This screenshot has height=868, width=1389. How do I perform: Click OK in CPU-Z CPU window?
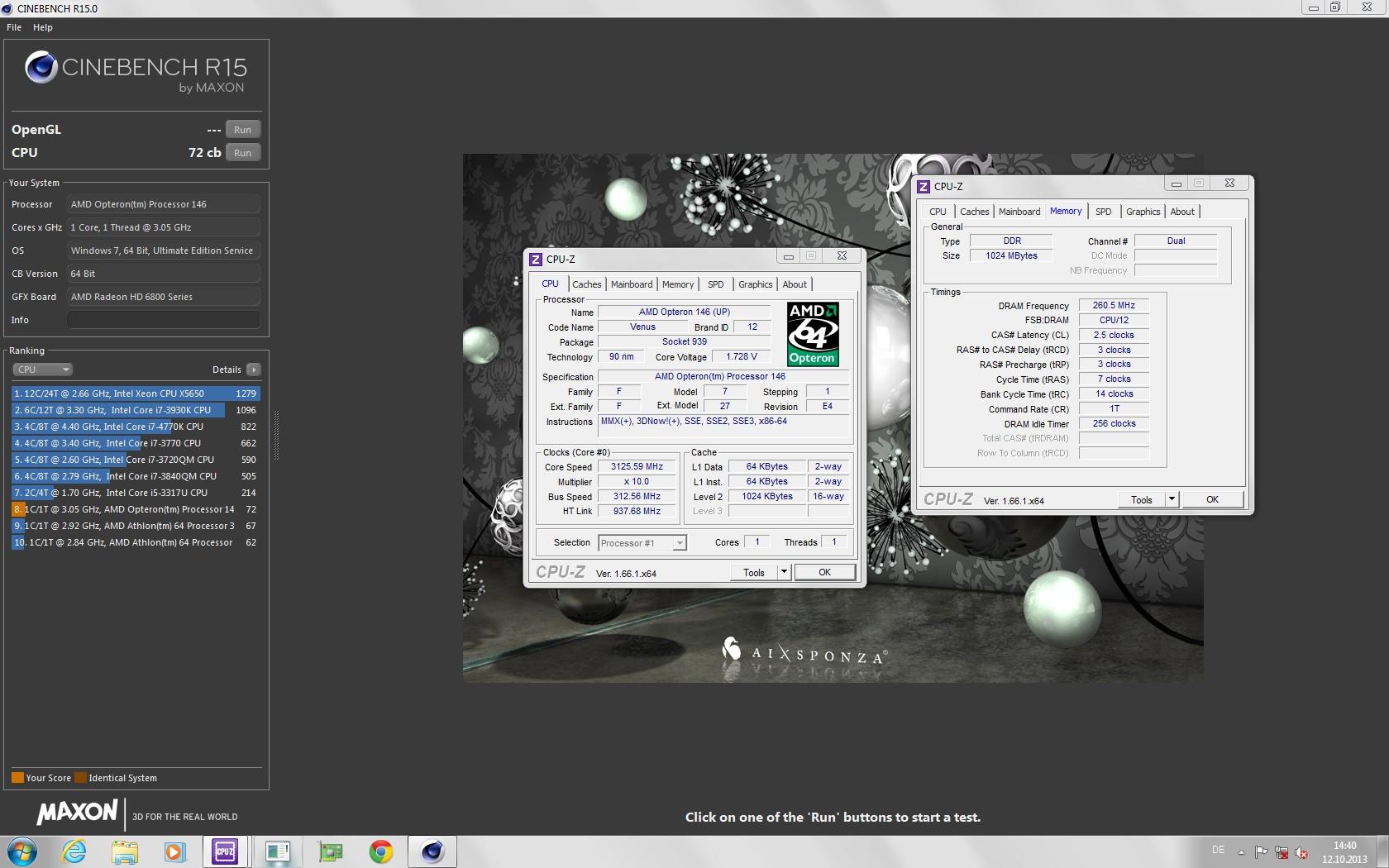point(824,572)
